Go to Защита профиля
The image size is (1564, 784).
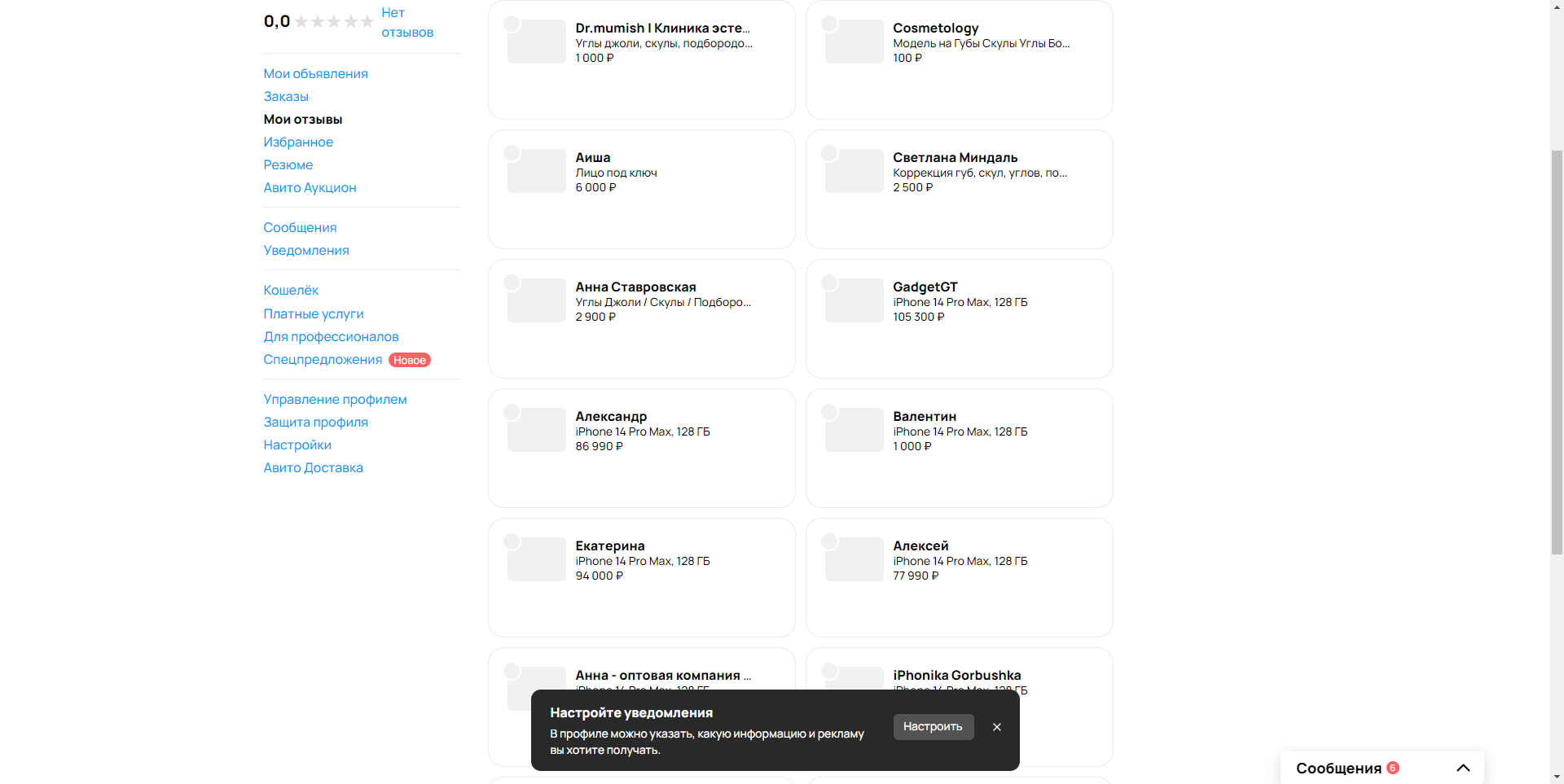315,422
